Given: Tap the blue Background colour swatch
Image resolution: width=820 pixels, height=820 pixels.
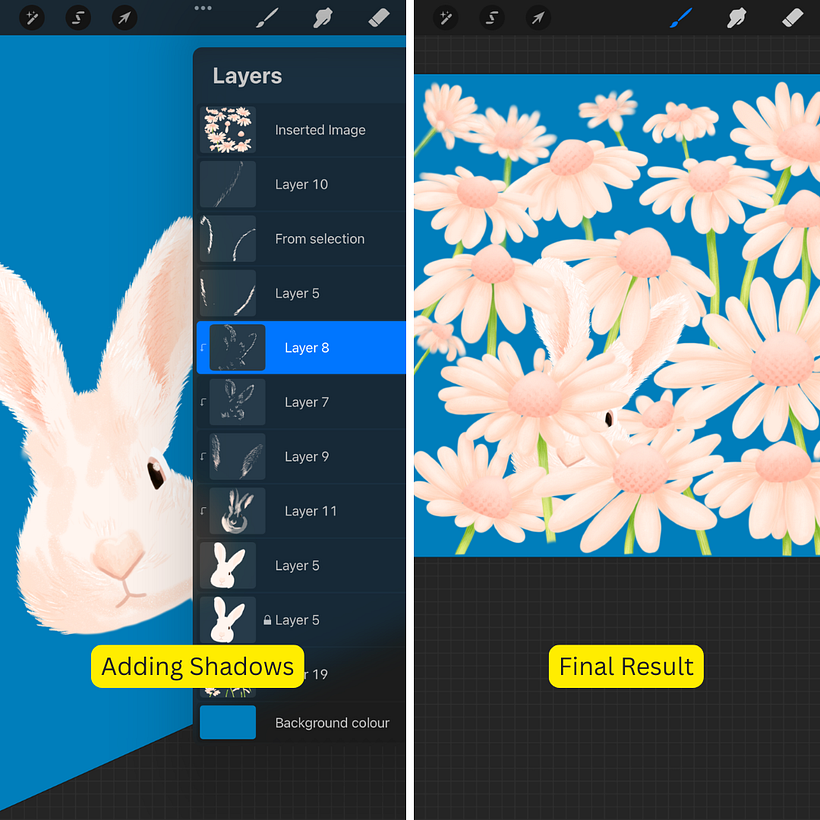Looking at the screenshot, I should point(228,723).
